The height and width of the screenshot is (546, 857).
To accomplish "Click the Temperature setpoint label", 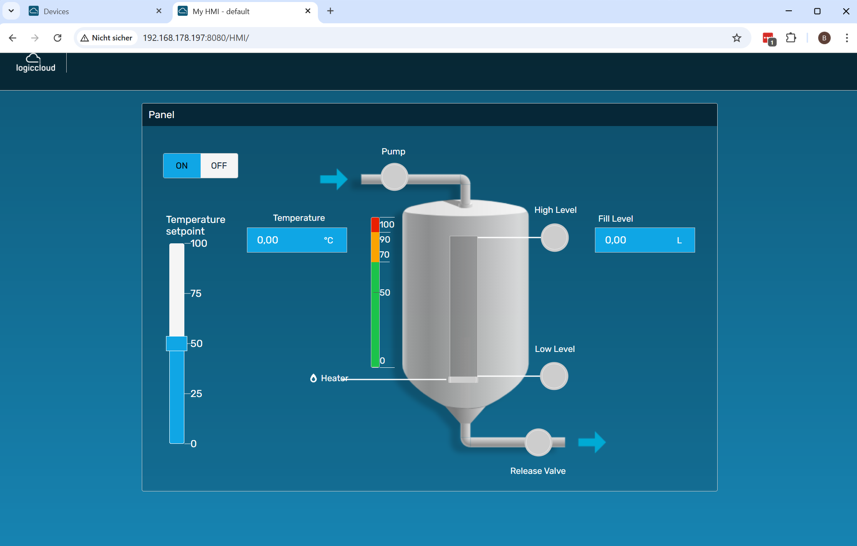I will click(x=196, y=225).
